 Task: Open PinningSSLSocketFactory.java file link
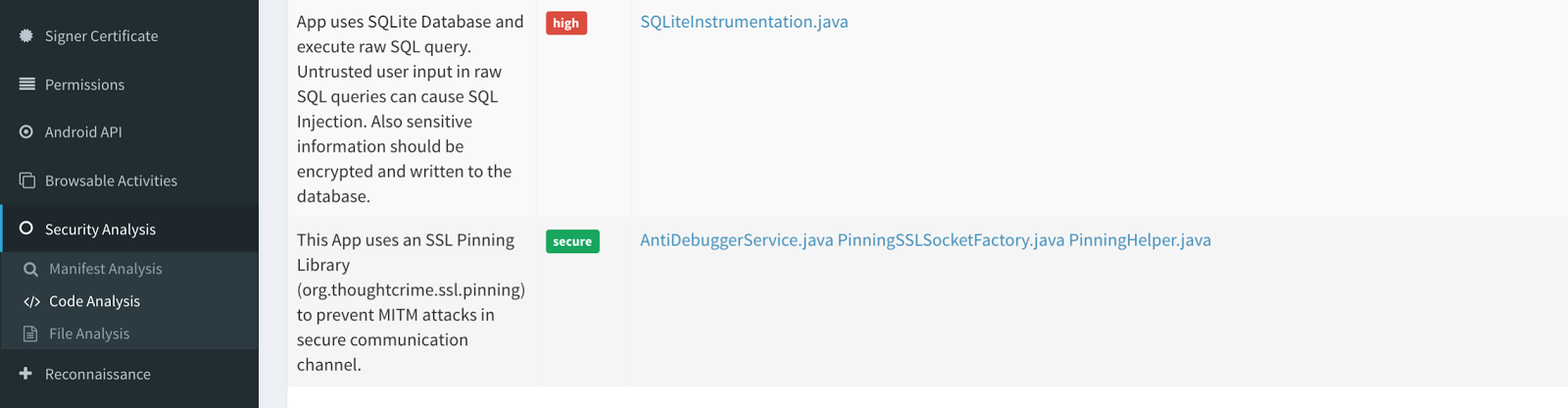950,240
